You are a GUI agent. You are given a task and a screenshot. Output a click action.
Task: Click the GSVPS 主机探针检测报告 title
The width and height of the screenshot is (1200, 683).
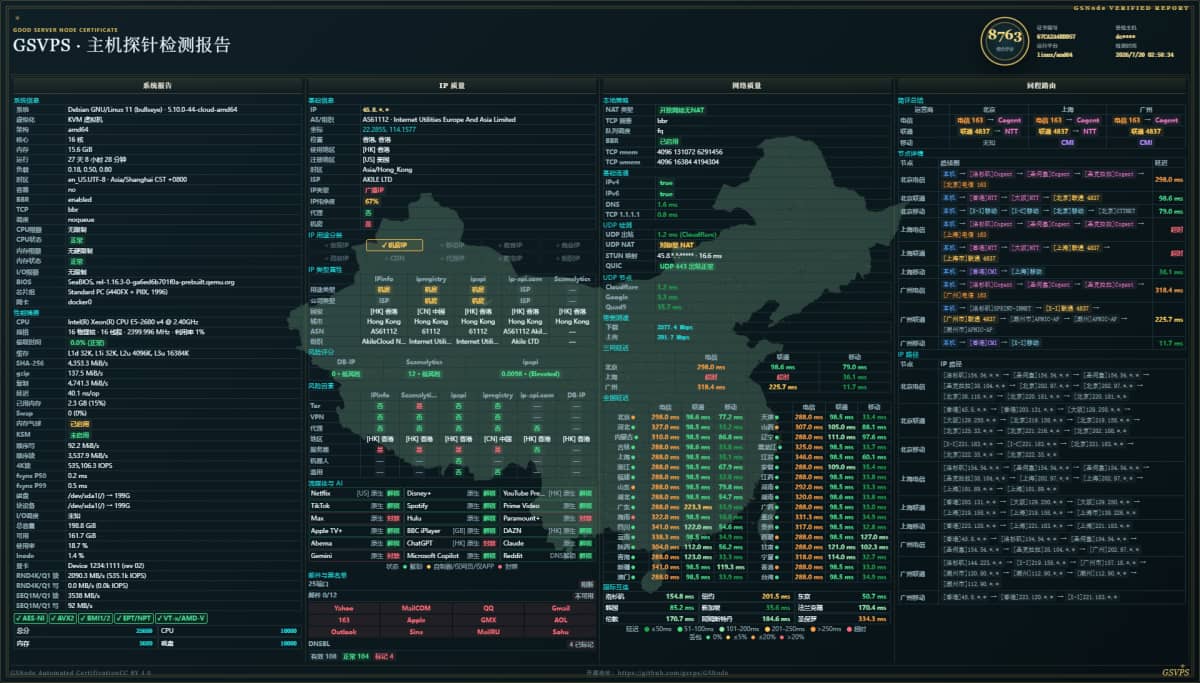point(121,45)
